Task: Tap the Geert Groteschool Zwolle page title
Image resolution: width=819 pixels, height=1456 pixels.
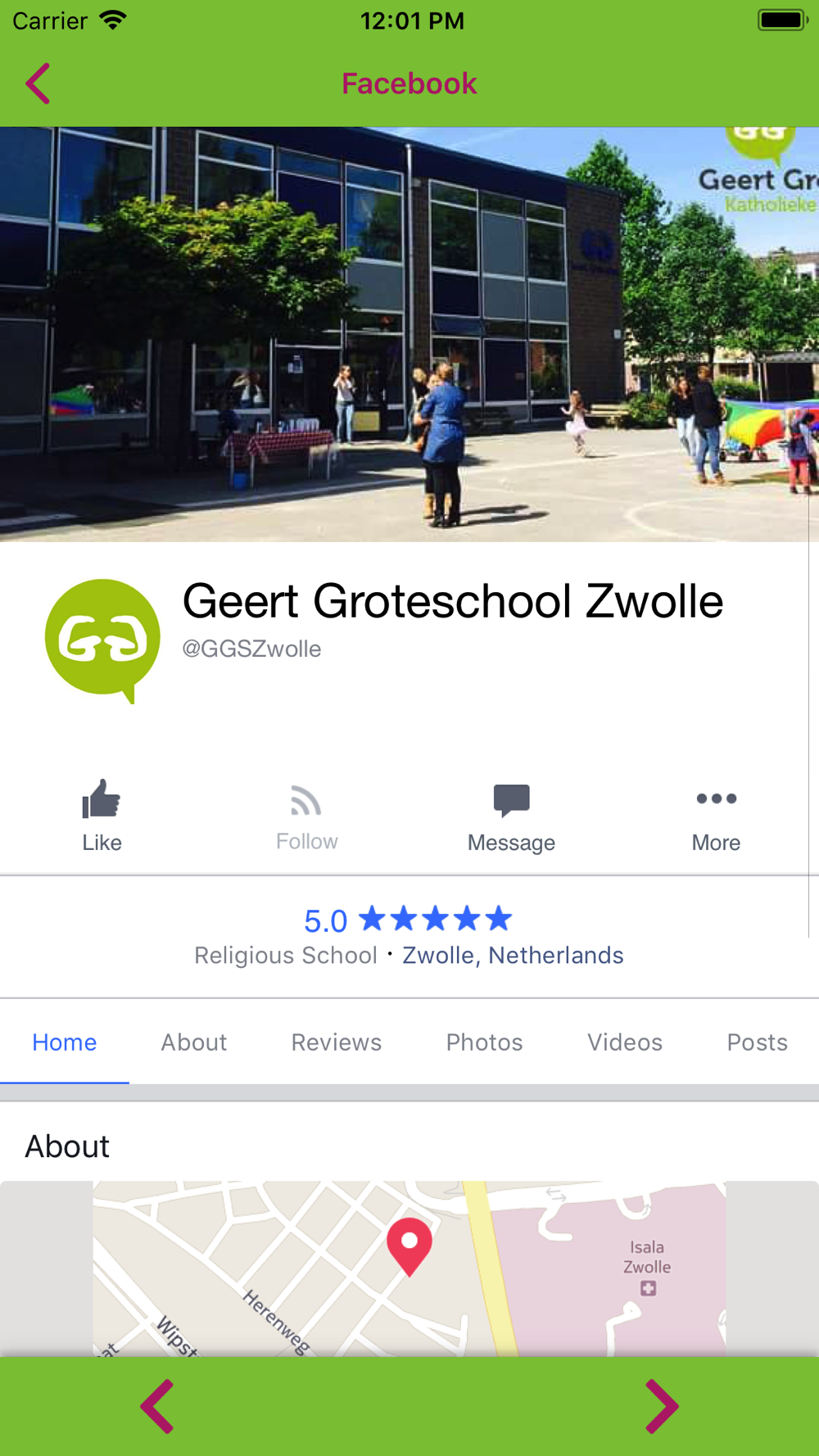Action: tap(453, 601)
